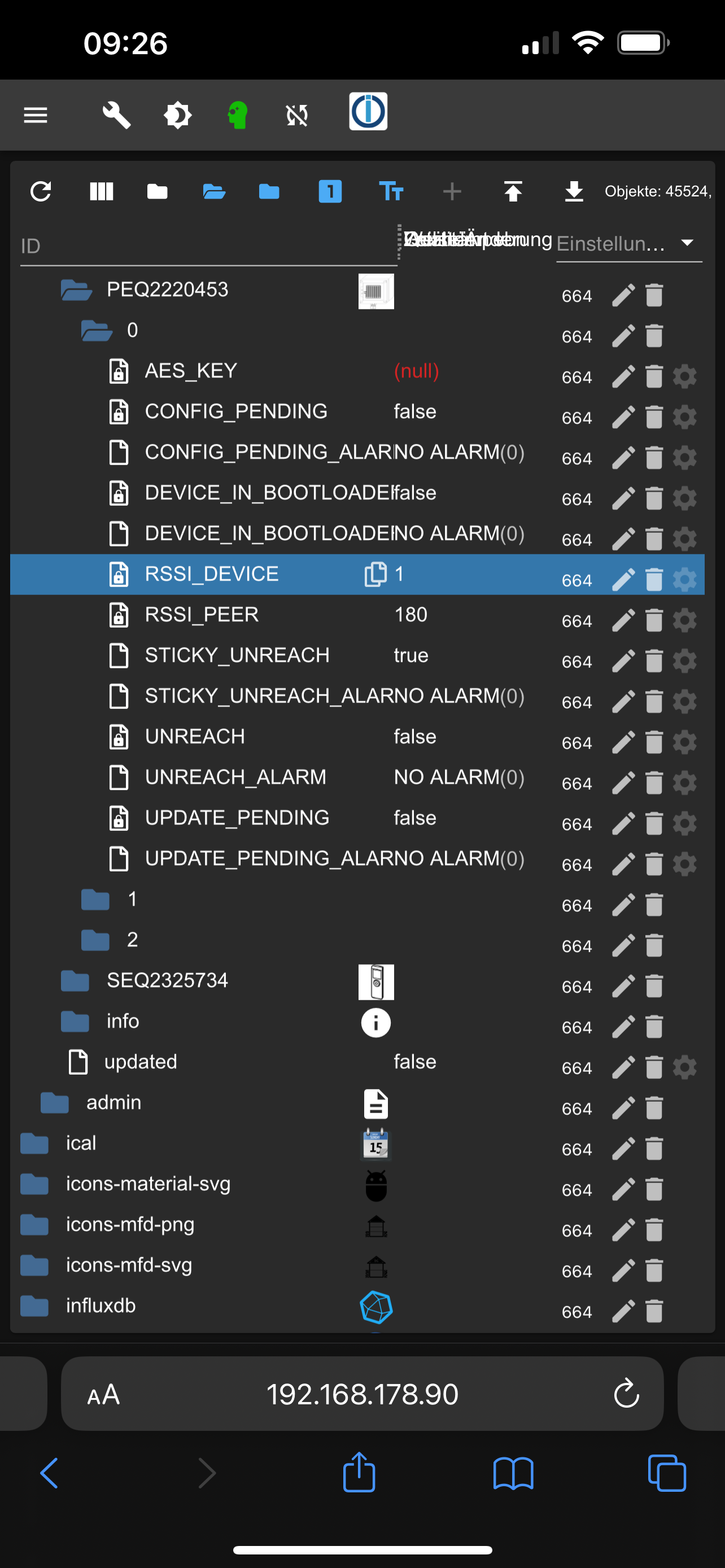The height and width of the screenshot is (1568, 725).
Task: Expand the SEQ2325734 folder
Action: [75, 980]
